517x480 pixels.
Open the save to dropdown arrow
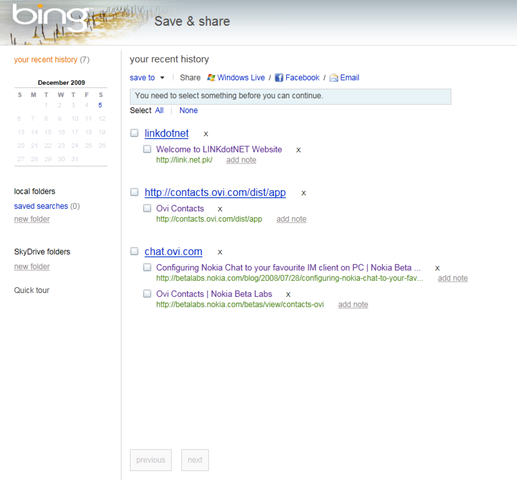tap(162, 78)
